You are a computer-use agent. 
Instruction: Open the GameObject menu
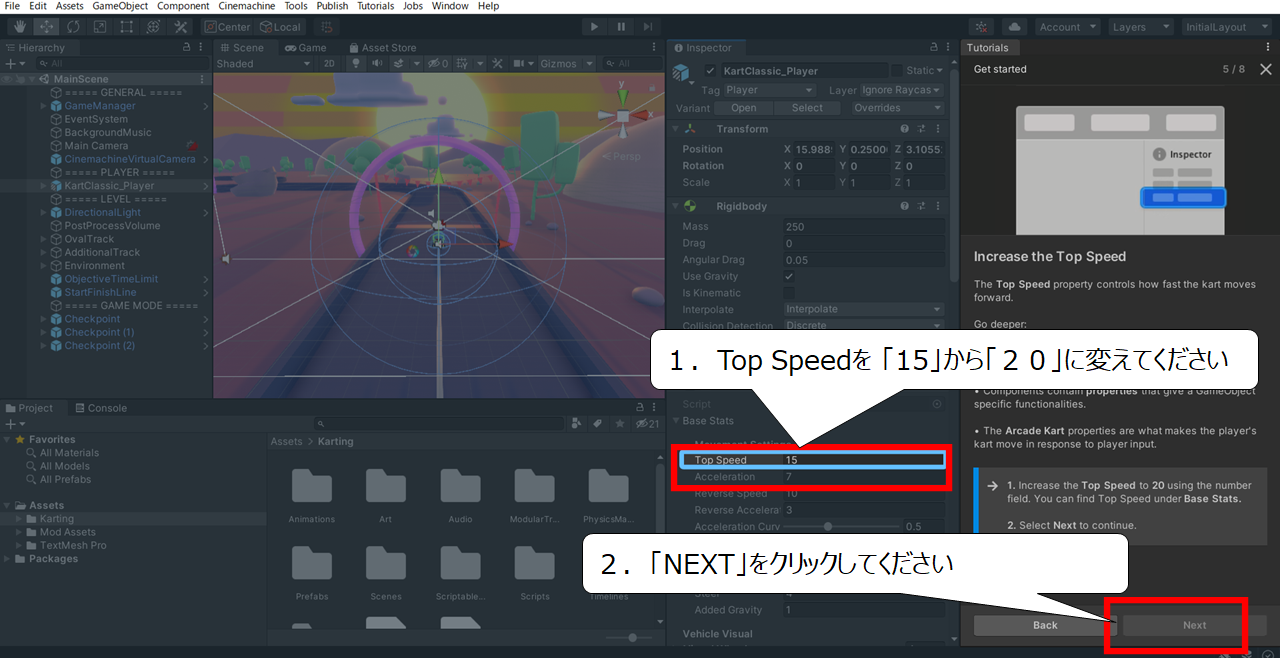tap(120, 6)
